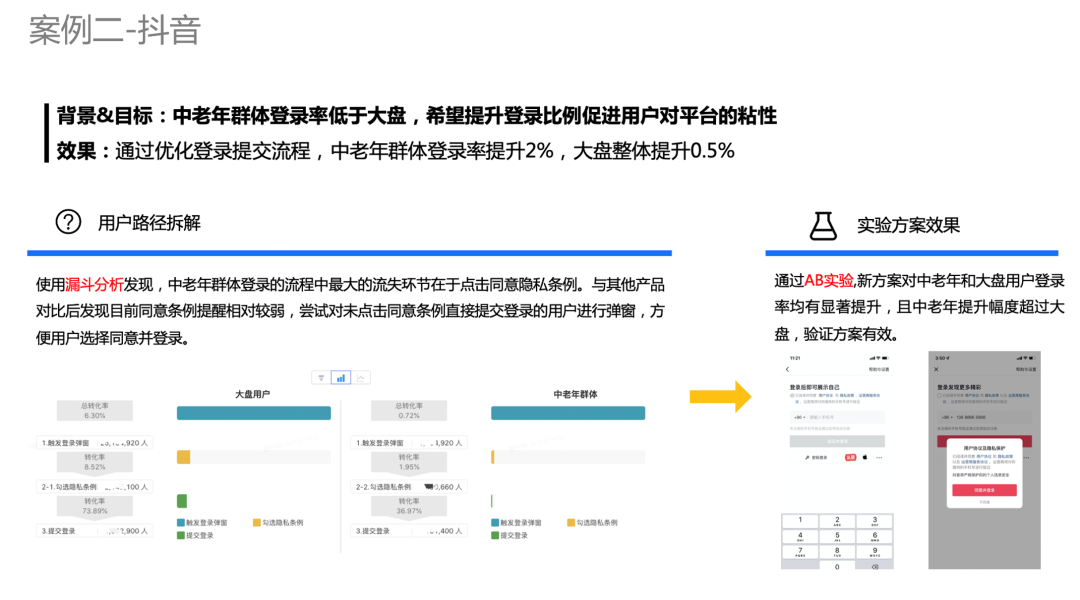
Task: Tap keypad digit 1
Action: (x=800, y=521)
